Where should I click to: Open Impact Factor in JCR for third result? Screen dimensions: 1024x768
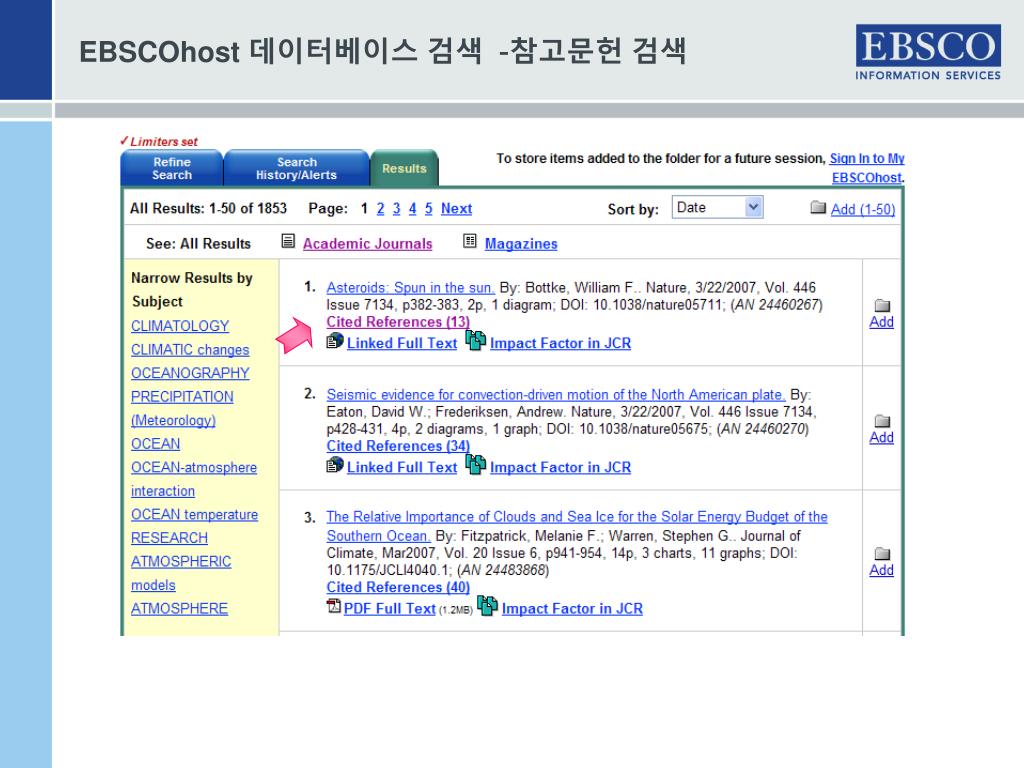click(x=572, y=609)
